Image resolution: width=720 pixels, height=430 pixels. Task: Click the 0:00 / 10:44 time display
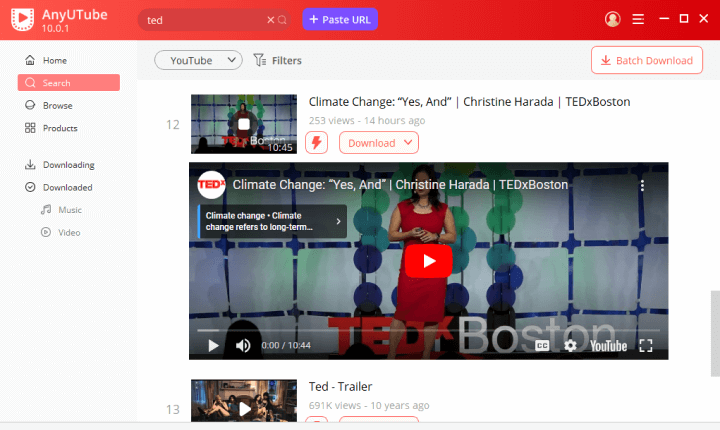click(286, 345)
